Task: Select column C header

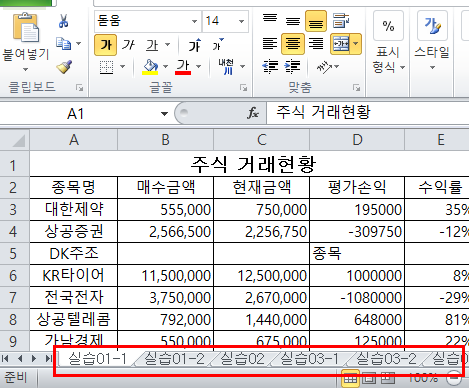Action: tap(262, 140)
